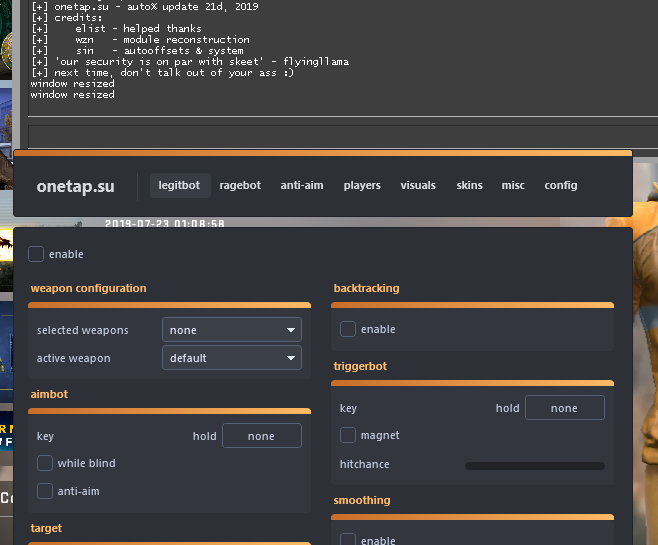Go to the players tab
Viewport: 658px width, 545px height.
(x=362, y=185)
